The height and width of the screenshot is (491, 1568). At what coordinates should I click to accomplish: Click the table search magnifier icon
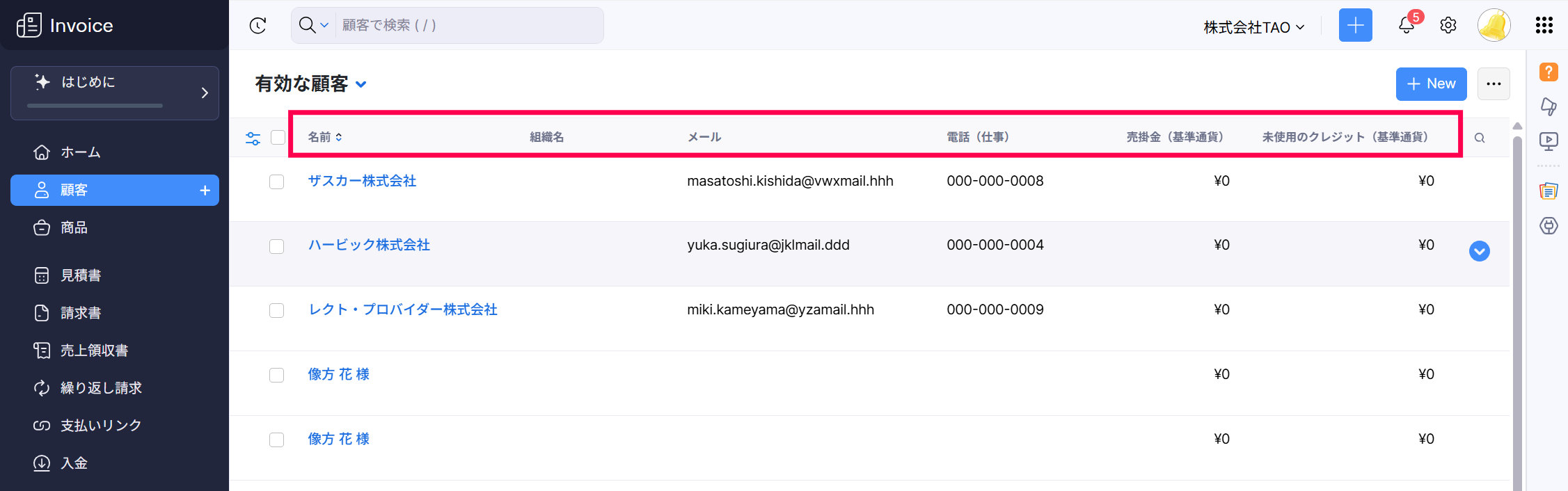[x=1479, y=138]
